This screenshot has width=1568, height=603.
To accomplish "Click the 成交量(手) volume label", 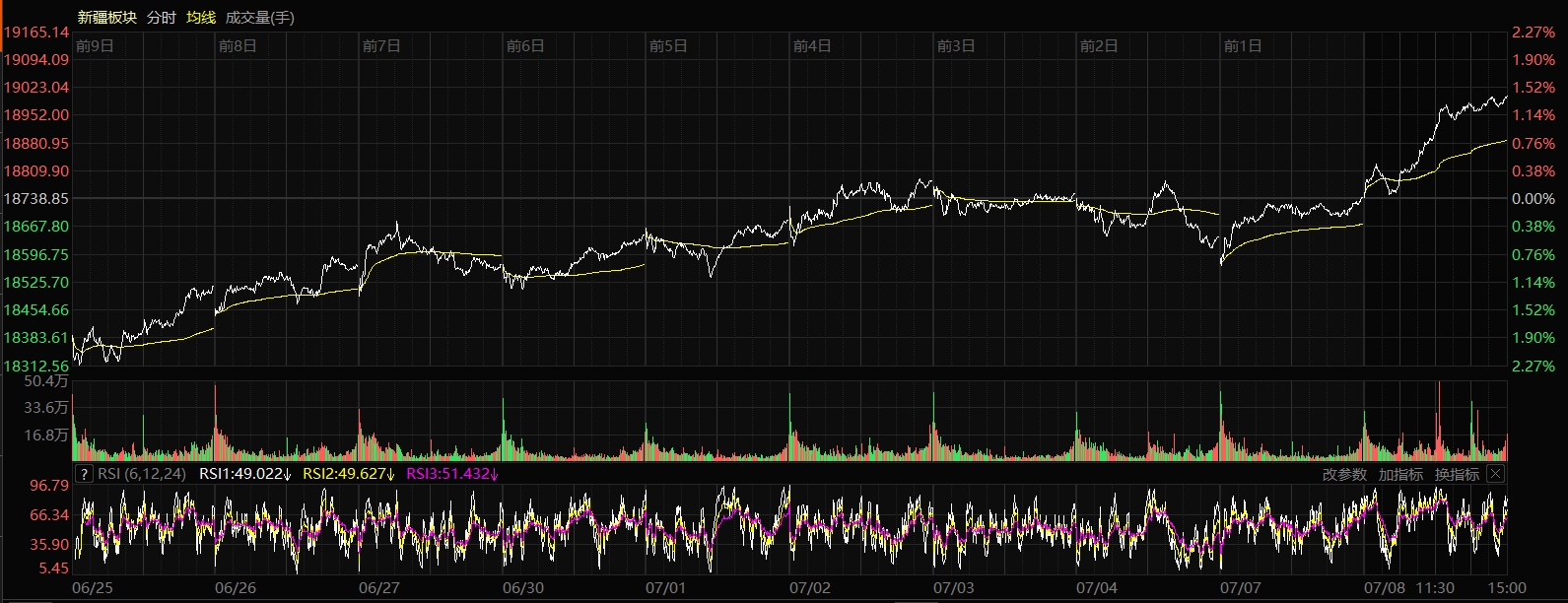I will tap(260, 18).
